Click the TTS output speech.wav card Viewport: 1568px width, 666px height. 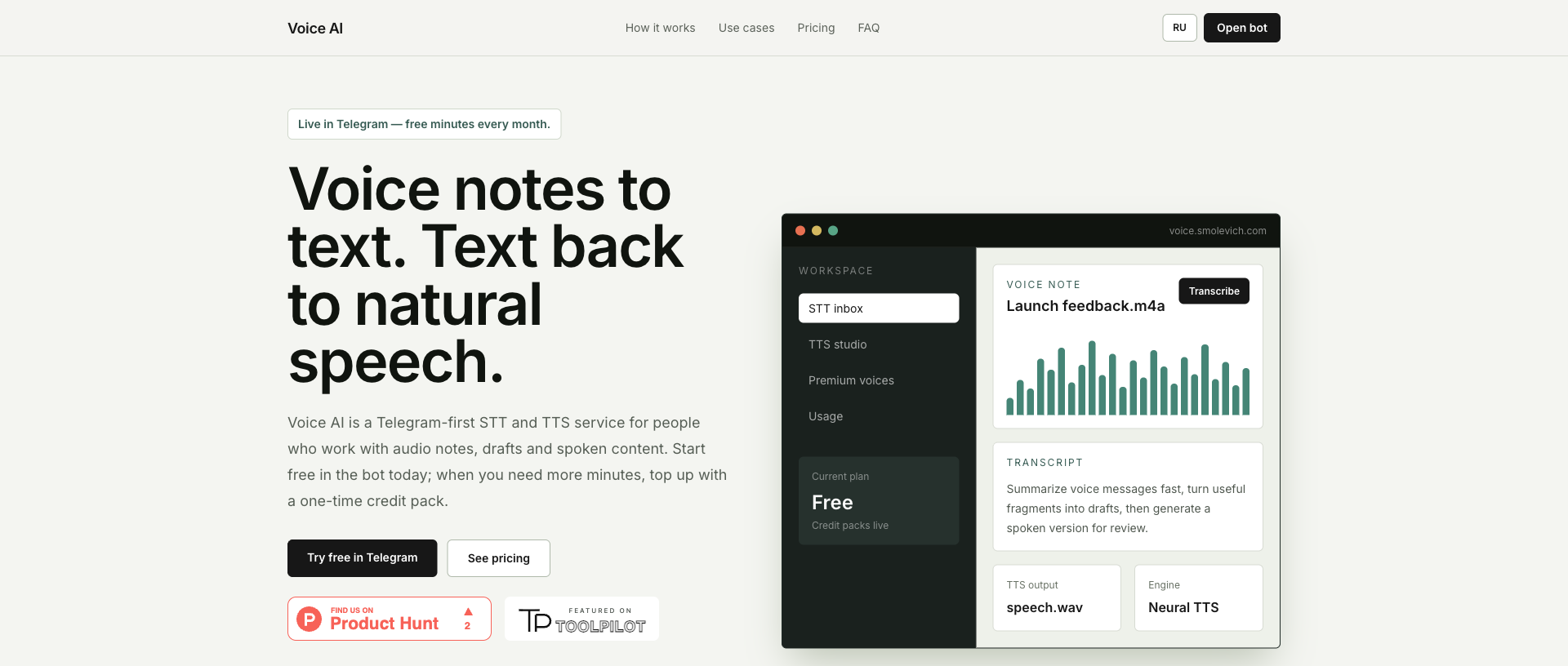click(1057, 598)
